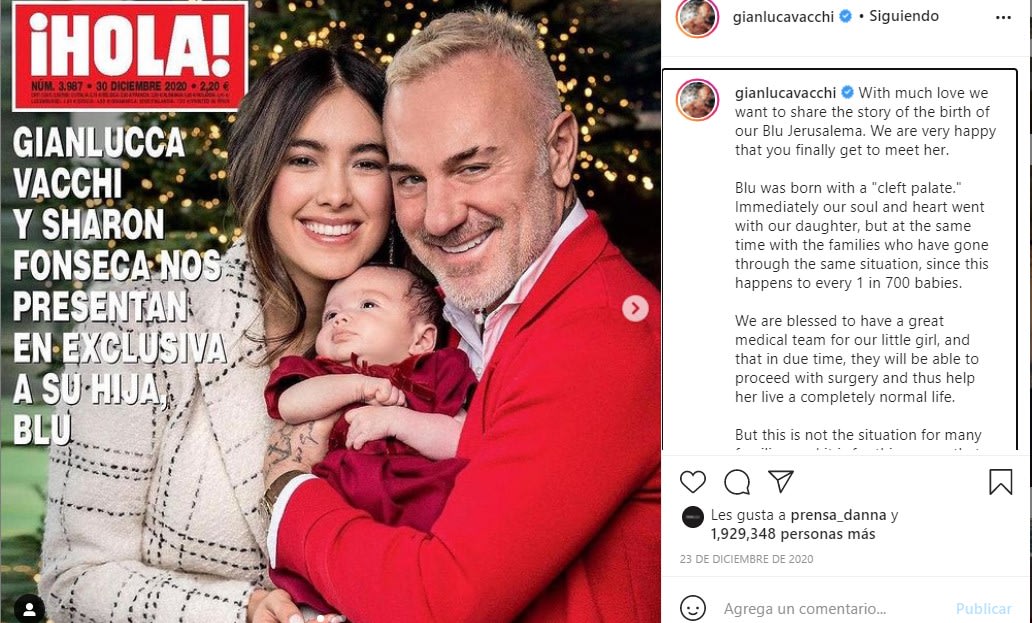1032x623 pixels.
Task: View tagged people icon on photo
Action: (x=30, y=608)
